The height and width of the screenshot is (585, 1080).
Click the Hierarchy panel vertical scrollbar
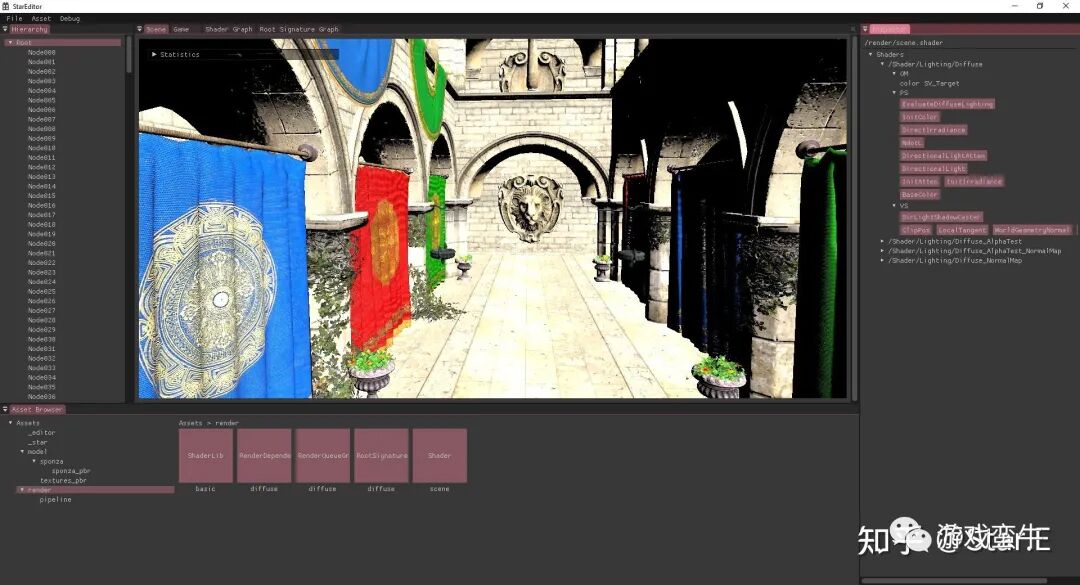129,55
